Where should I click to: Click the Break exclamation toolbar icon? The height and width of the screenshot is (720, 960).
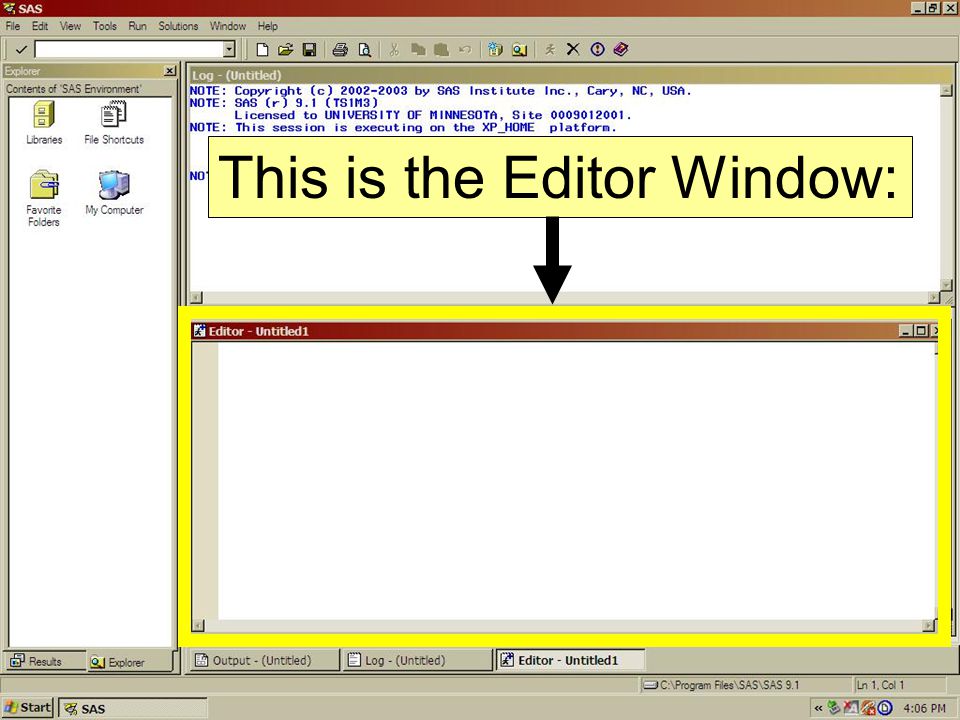[598, 50]
